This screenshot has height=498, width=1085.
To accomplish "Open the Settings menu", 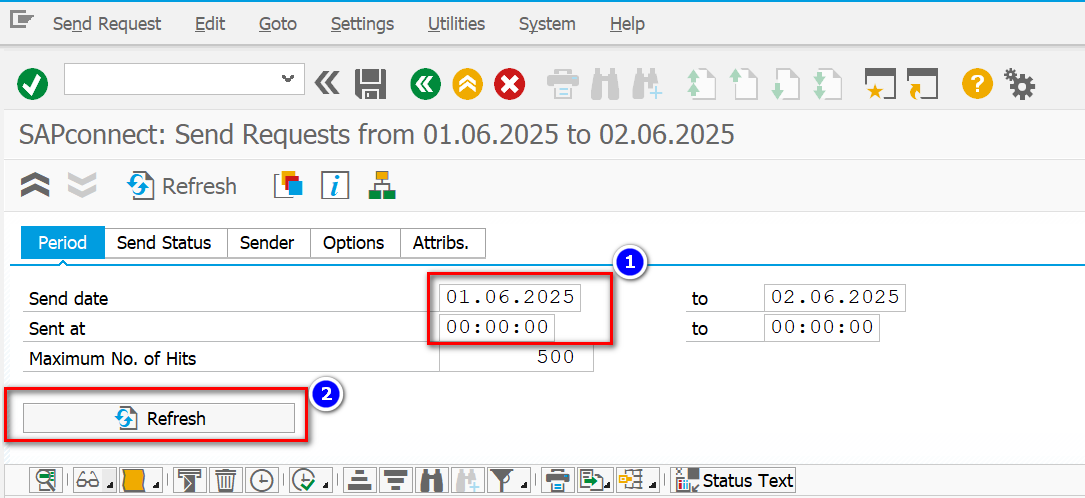I will tap(363, 24).
